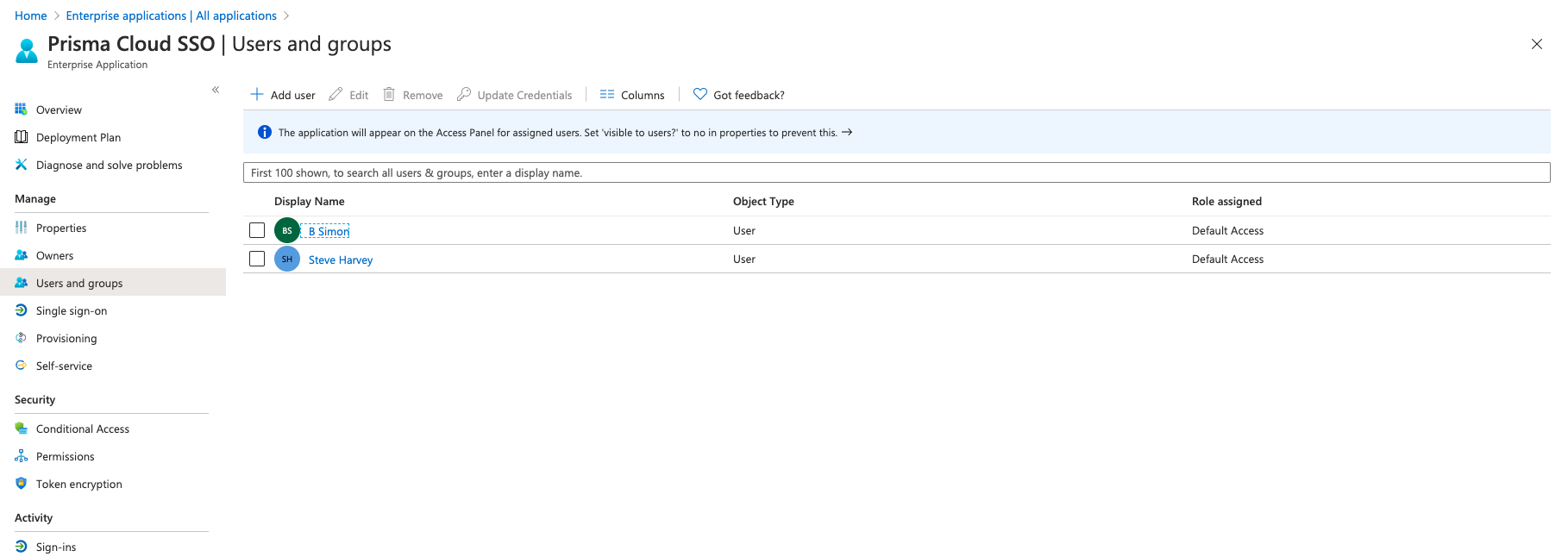1568x557 pixels.
Task: Go to the Provisioning page
Action: point(66,339)
